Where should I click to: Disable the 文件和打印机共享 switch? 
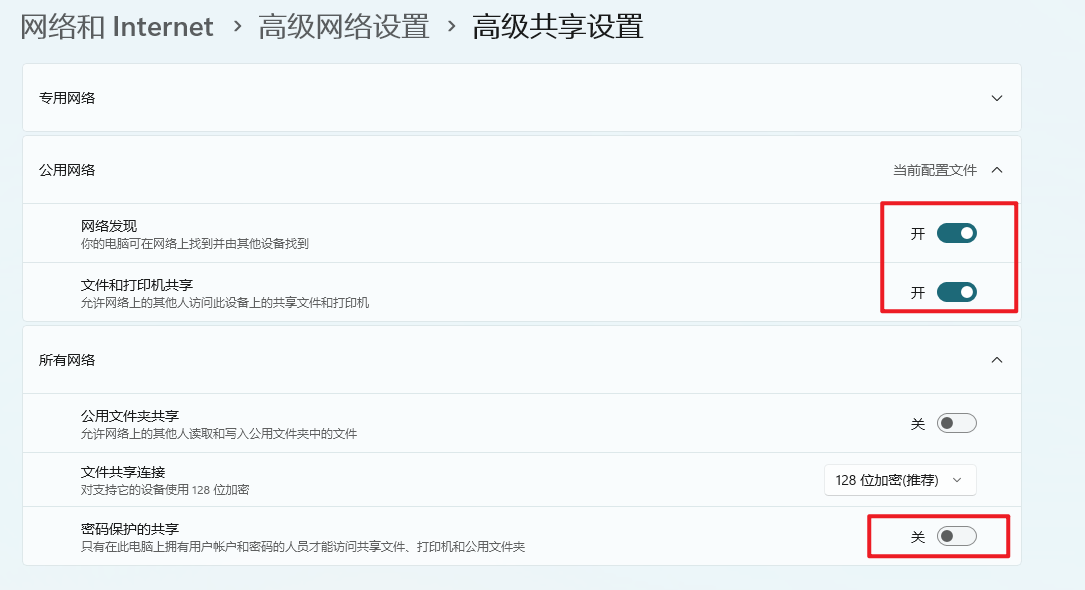click(956, 292)
